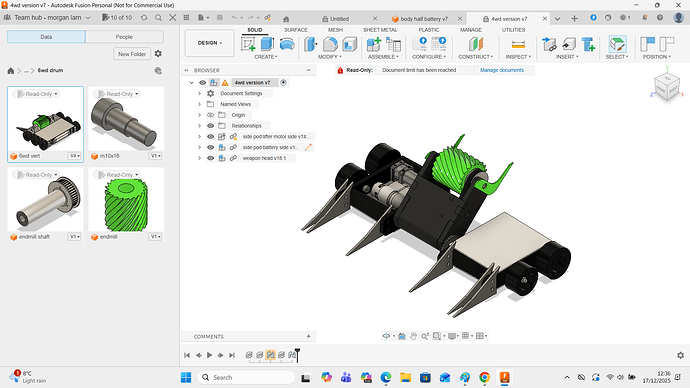Click the 6wd drum breadcrumb
Image resolution: width=690 pixels, height=388 pixels.
pyautogui.click(x=50, y=70)
